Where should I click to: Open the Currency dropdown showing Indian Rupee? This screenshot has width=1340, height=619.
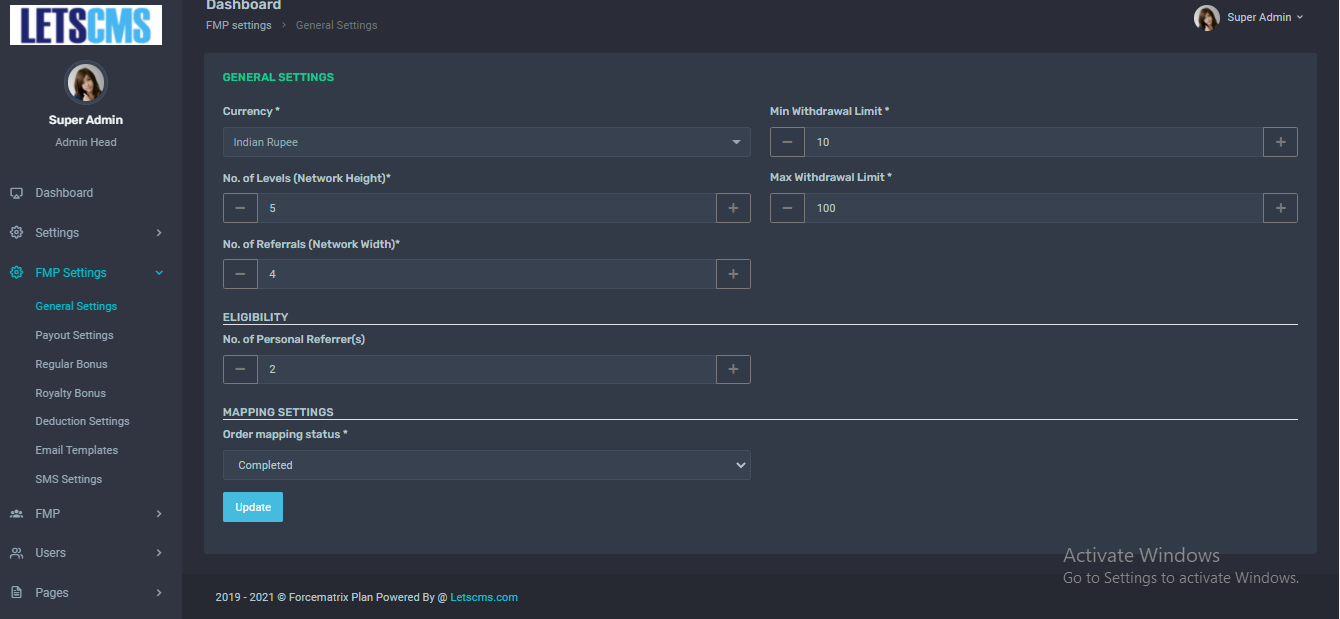pyautogui.click(x=486, y=142)
